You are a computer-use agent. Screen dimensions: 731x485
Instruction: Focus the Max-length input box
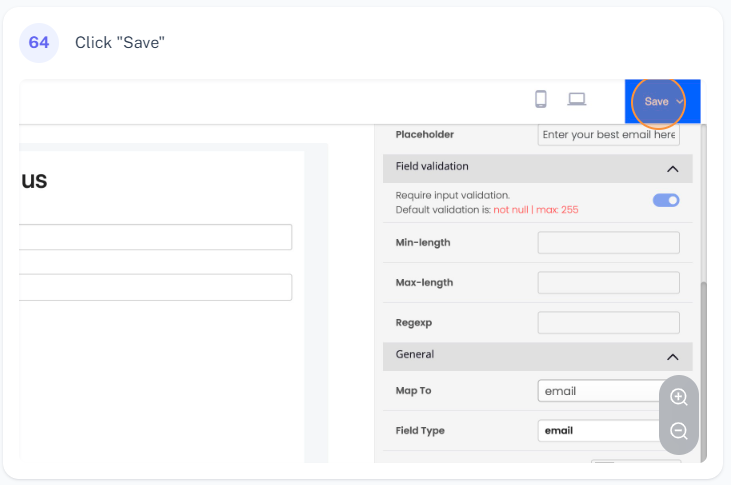pos(608,283)
